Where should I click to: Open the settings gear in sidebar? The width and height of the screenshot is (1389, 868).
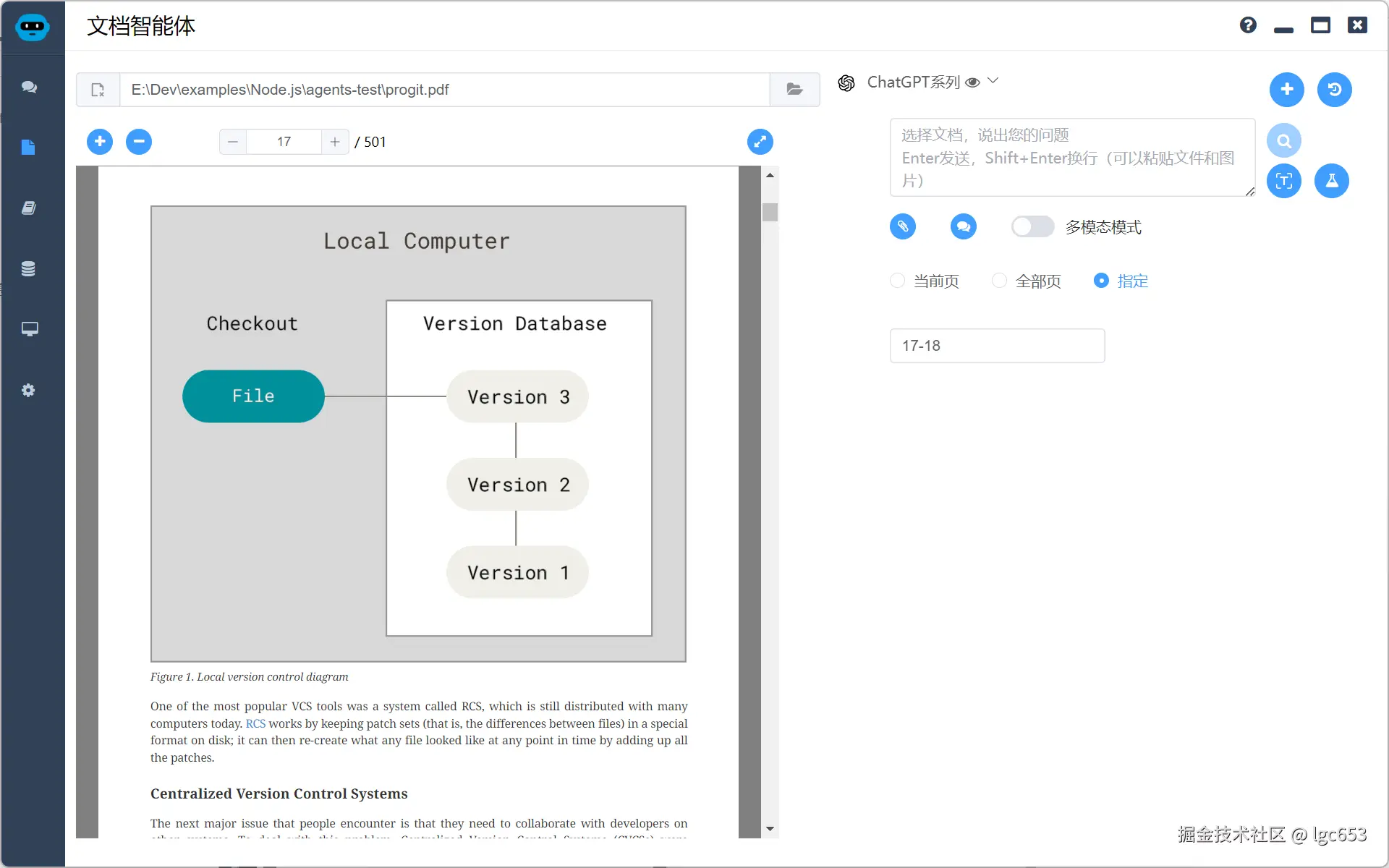tap(28, 391)
